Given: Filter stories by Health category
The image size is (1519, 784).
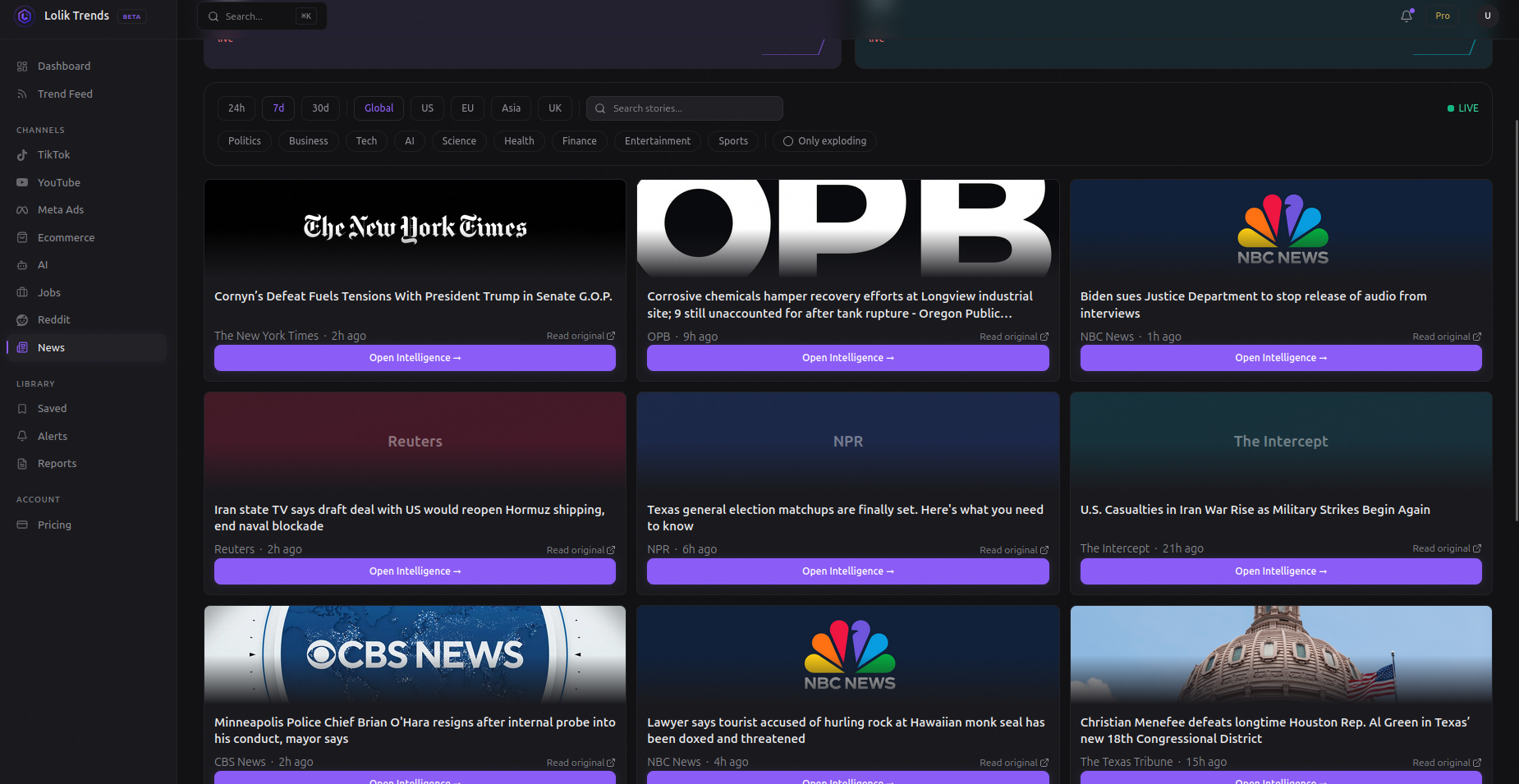Looking at the screenshot, I should pyautogui.click(x=519, y=141).
